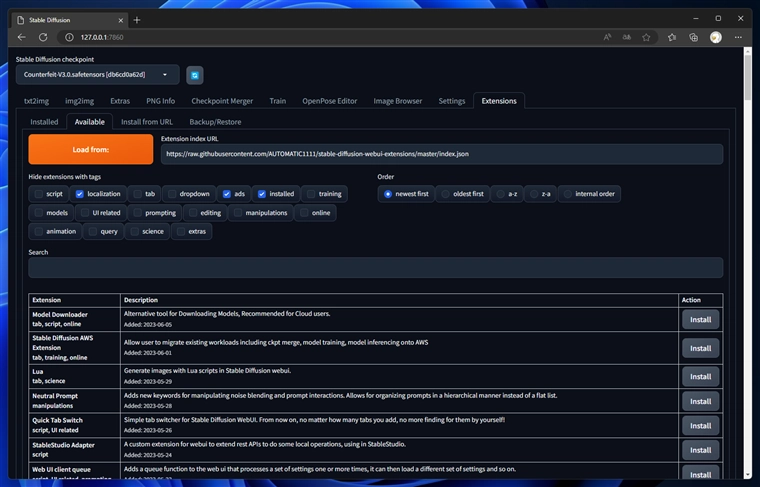Add this page to favorites with the star icon
Screen dimensions: 760x487
(x=647, y=37)
